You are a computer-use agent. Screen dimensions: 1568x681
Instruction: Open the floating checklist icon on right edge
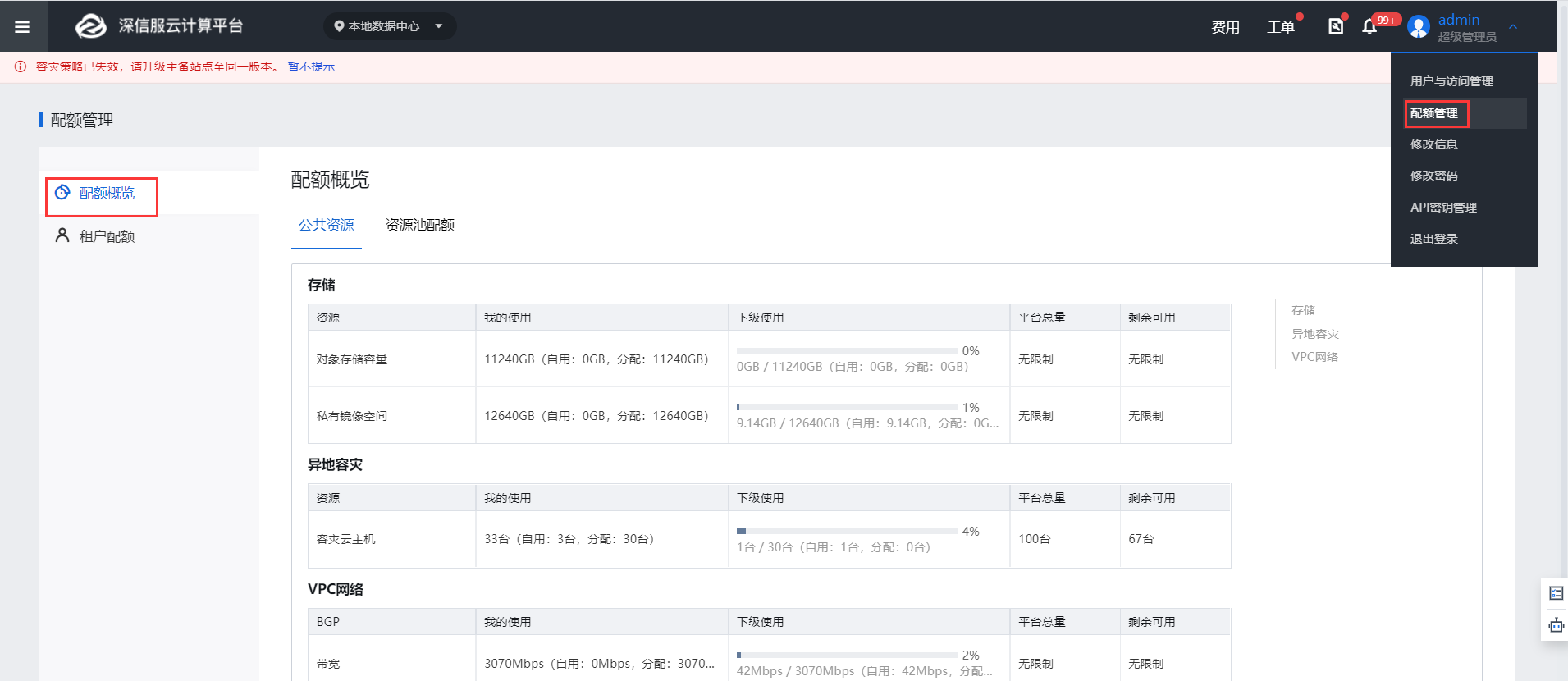coord(1556,593)
